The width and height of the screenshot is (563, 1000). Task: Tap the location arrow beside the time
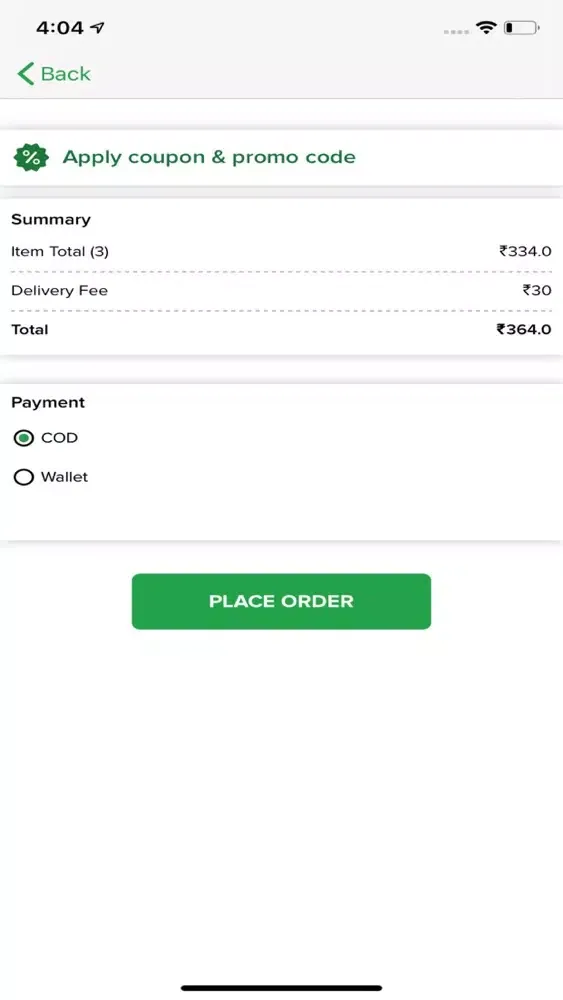pyautogui.click(x=97, y=27)
